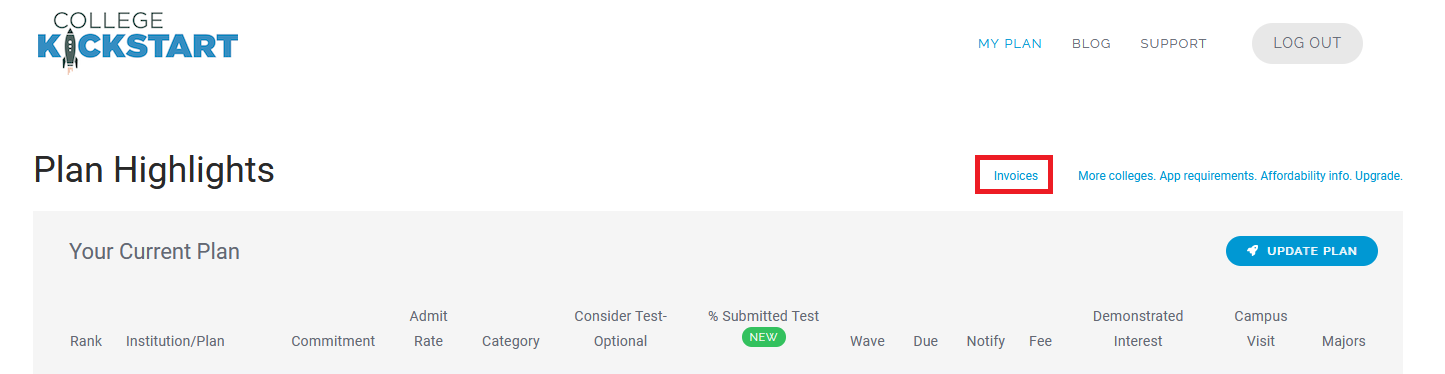Go to the Blog page
The image size is (1445, 374).
[x=1091, y=43]
